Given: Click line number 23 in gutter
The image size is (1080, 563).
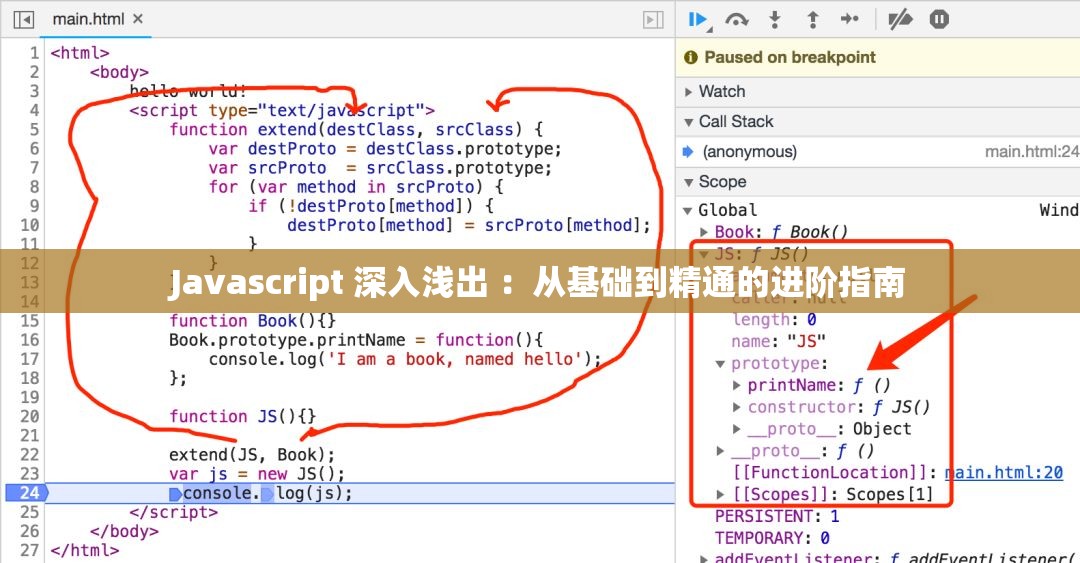Looking at the screenshot, I should pyautogui.click(x=30, y=474).
